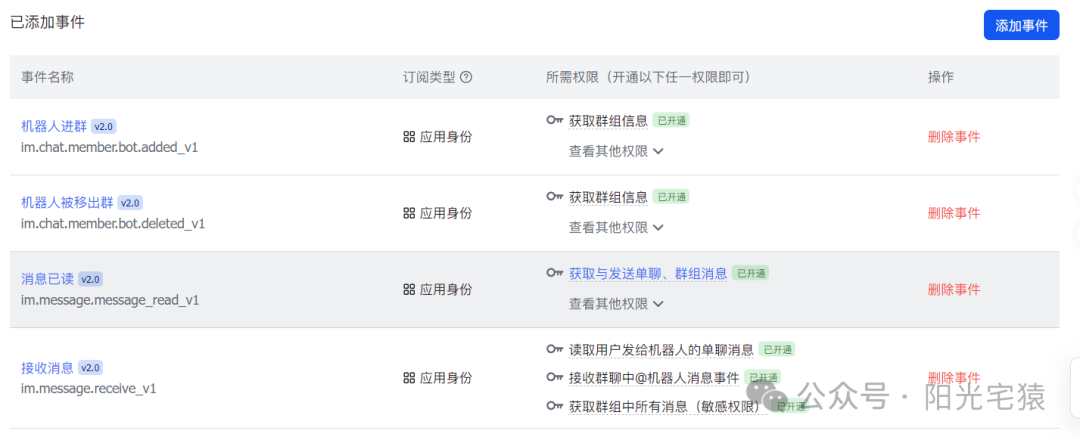Screen dimensions: 1080x440
Task: Click the 添加事件 button
Action: coord(1021,25)
